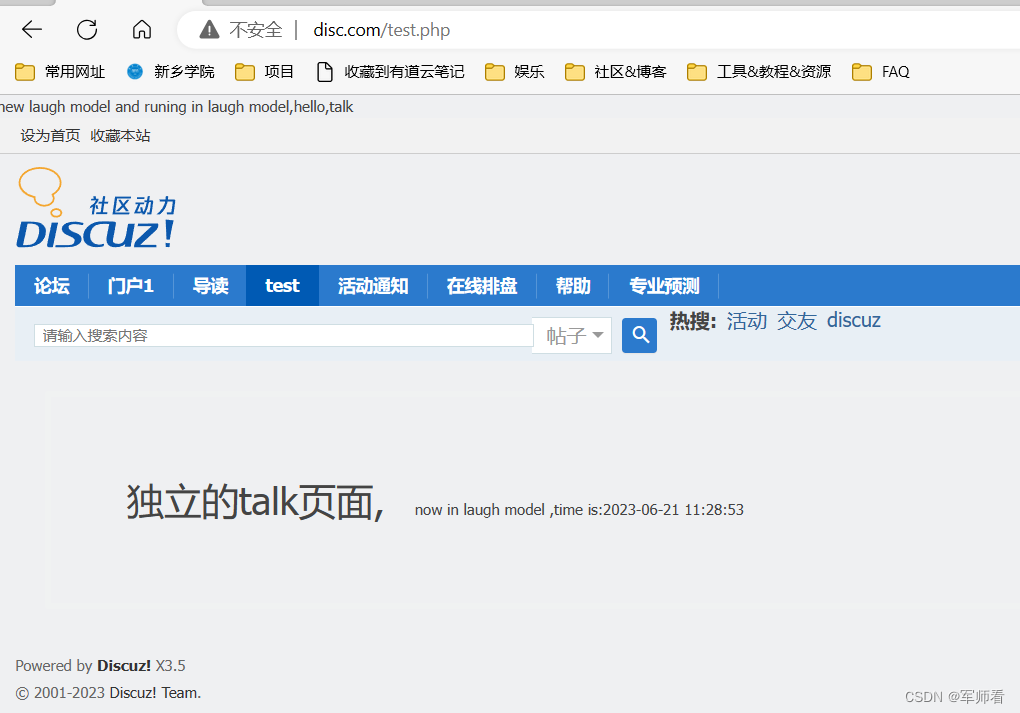Click inside the search input box
The image size is (1020, 713).
(x=280, y=335)
